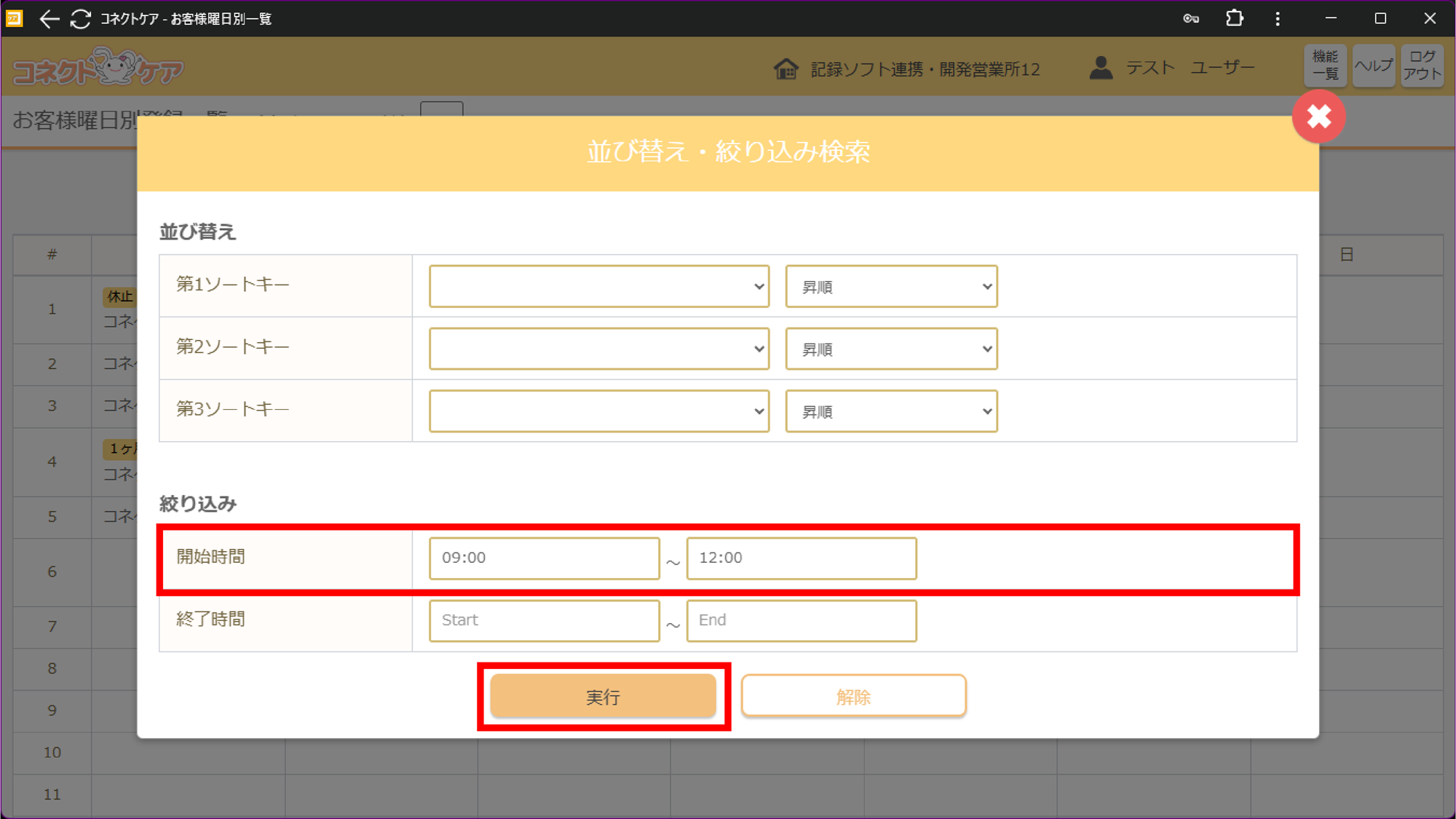This screenshot has width=1456, height=819.
Task: Open the extensions puzzle icon
Action: [x=1235, y=19]
